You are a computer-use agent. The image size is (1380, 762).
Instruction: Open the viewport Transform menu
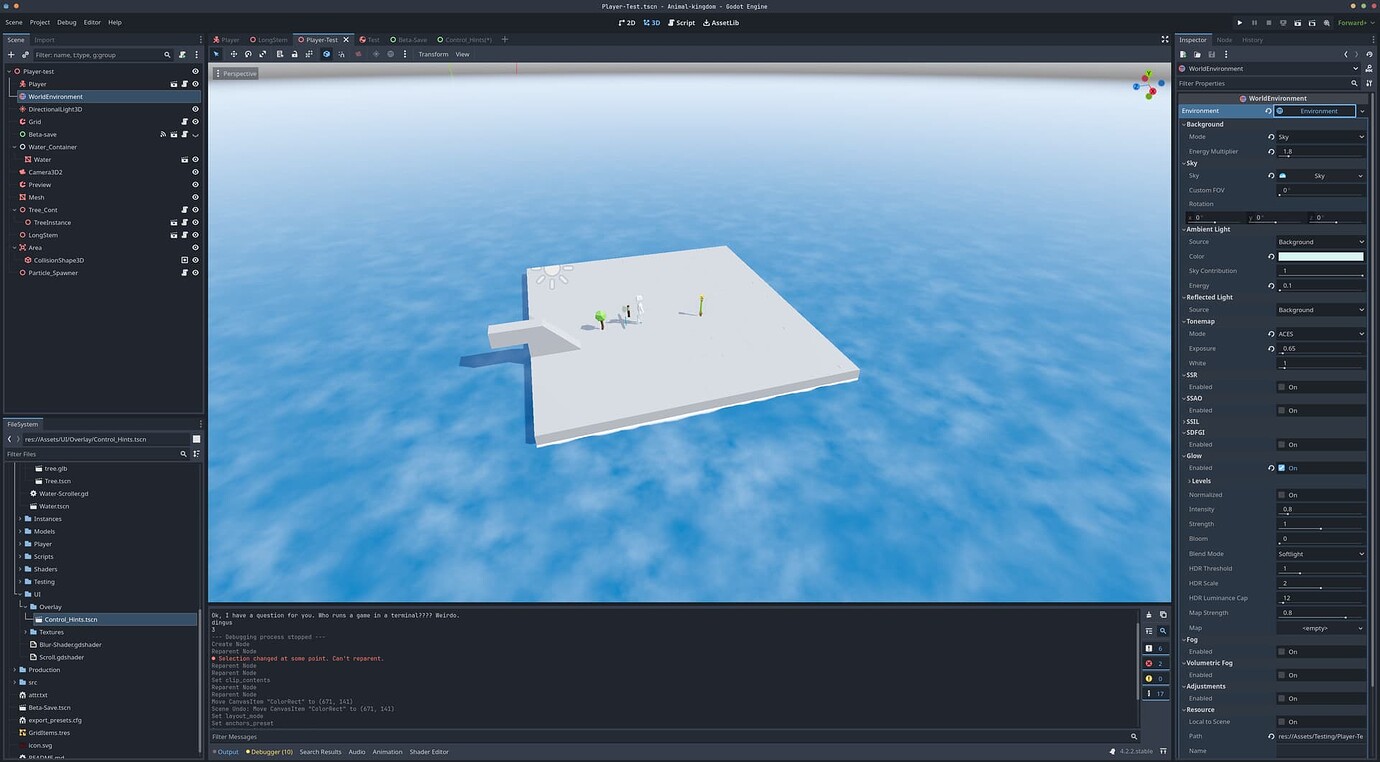433,54
